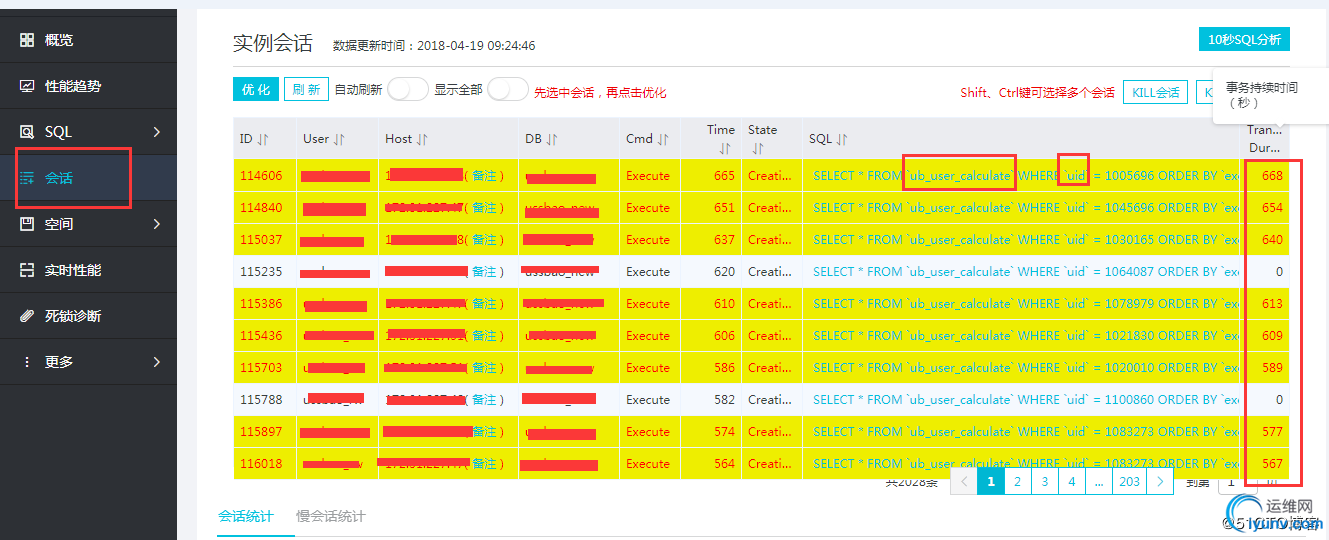The height and width of the screenshot is (540, 1329).
Task: Click 备注 link in session 116018 row
Action: coord(484,464)
